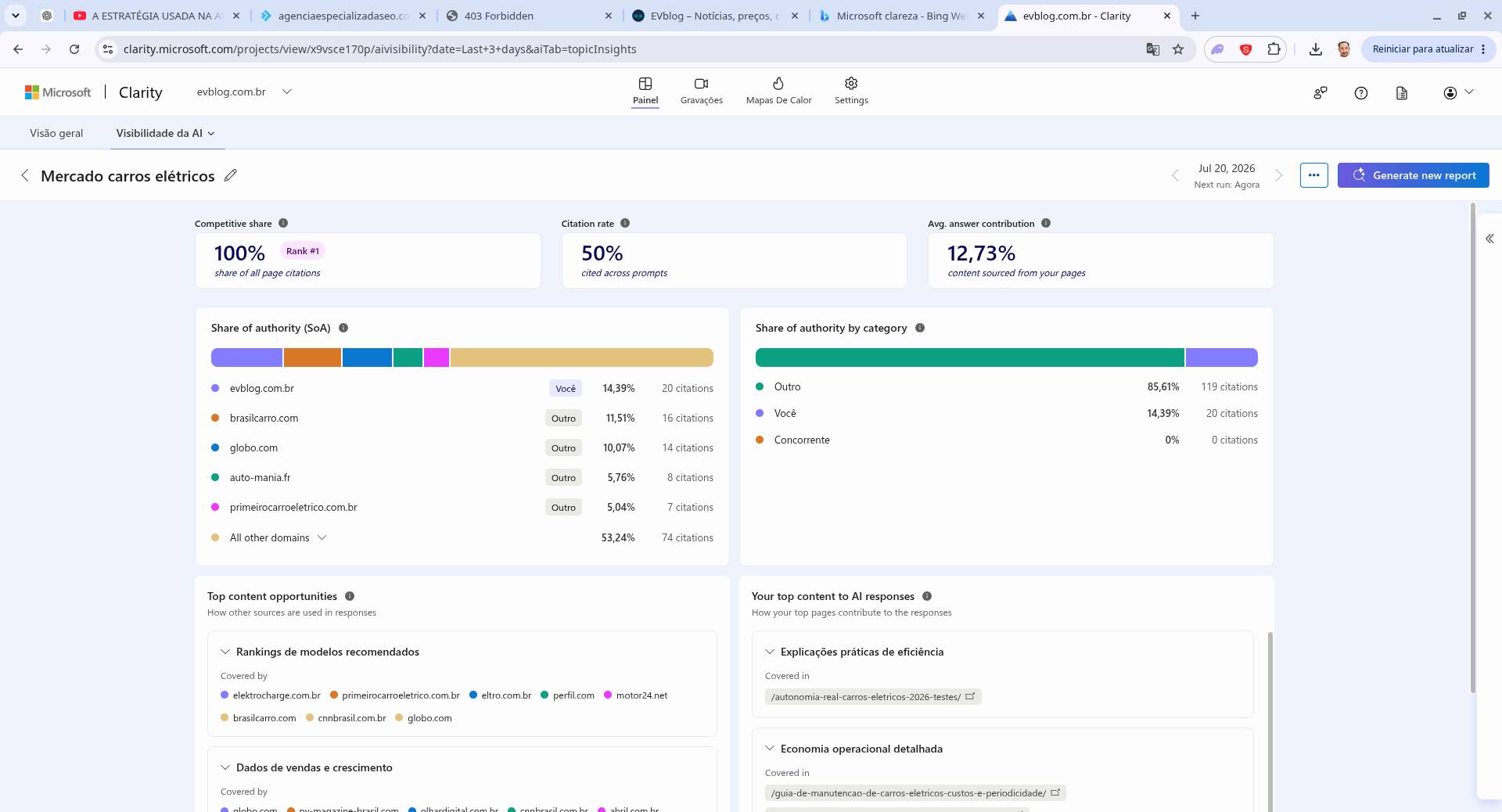The width and height of the screenshot is (1502, 812).
Task: Click the Concorrente category row
Action: [x=1007, y=440]
